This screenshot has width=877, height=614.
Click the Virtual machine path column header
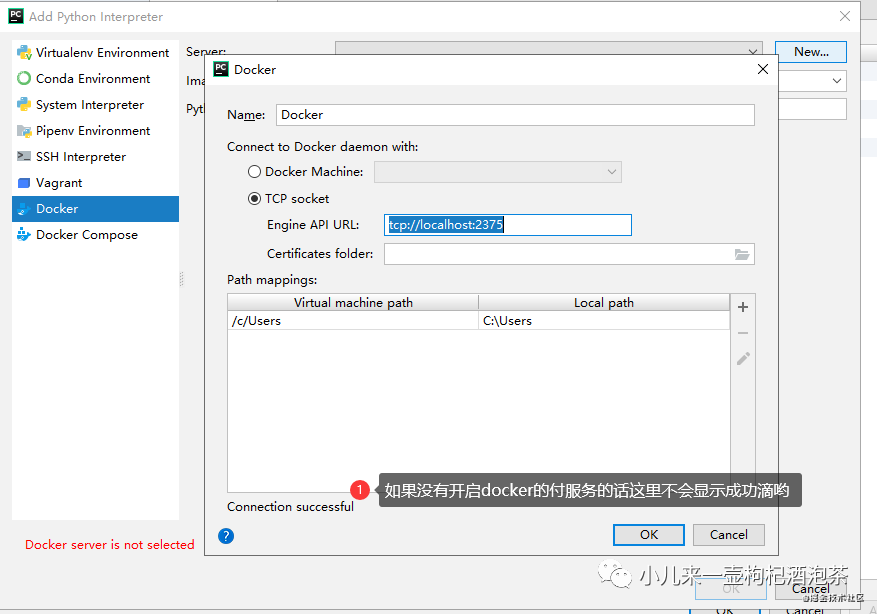point(353,303)
